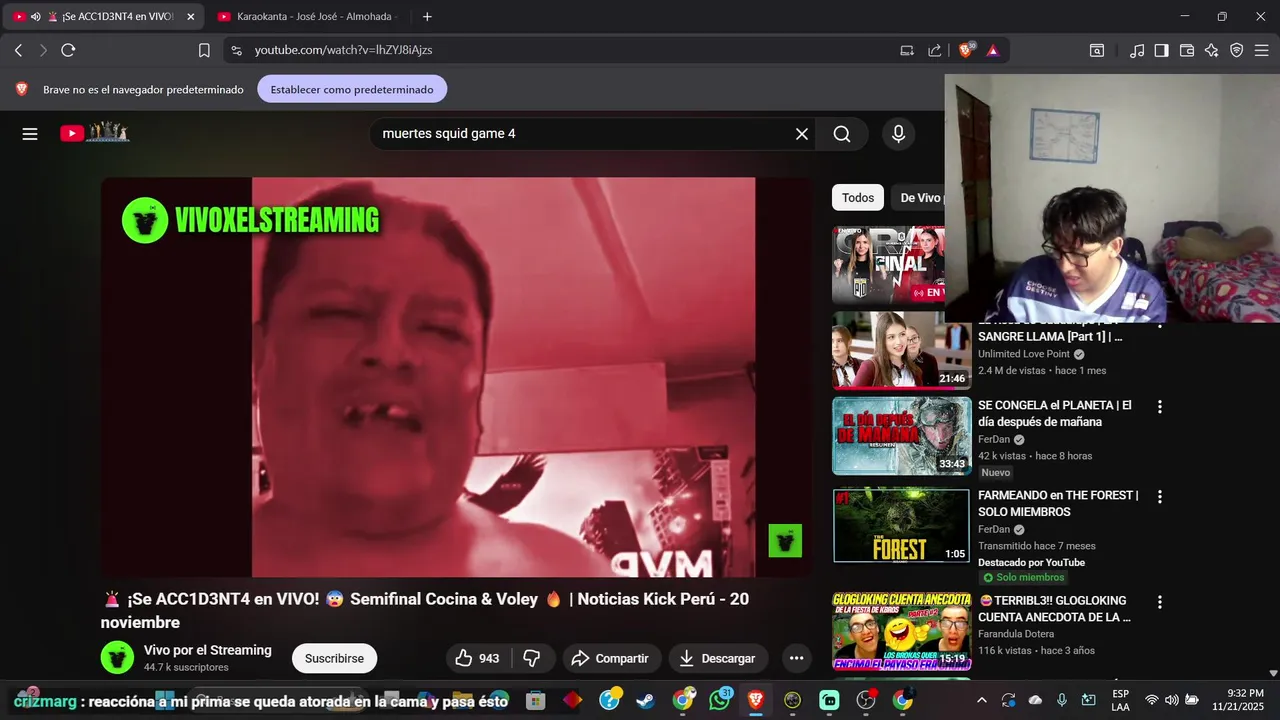The image size is (1280, 720).
Task: Subscribe with the Suscribirse button
Action: point(334,658)
